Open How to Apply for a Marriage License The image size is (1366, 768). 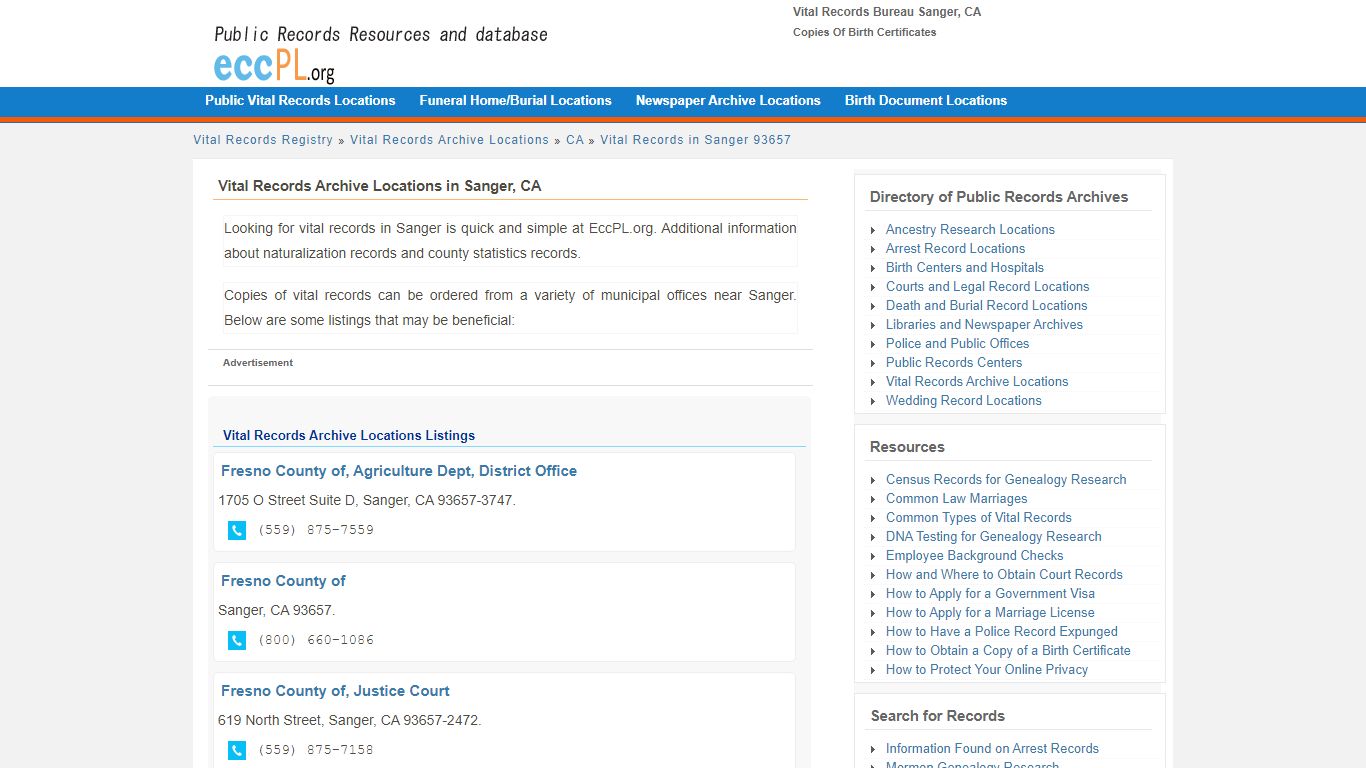[x=990, y=612]
